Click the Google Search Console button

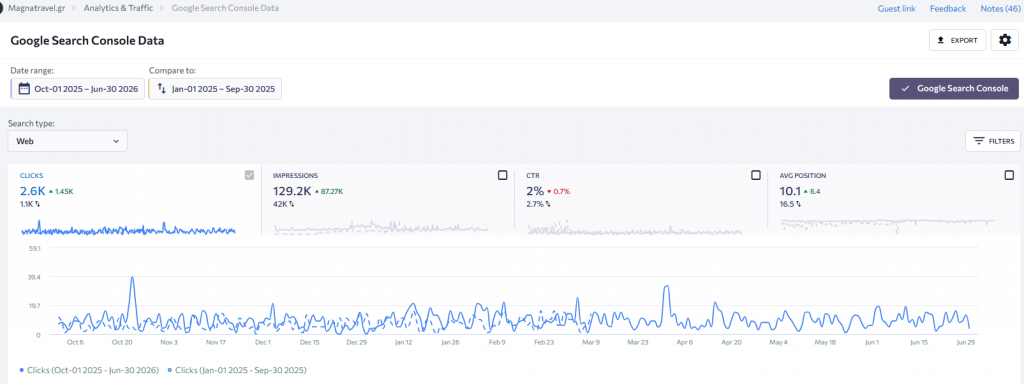954,89
